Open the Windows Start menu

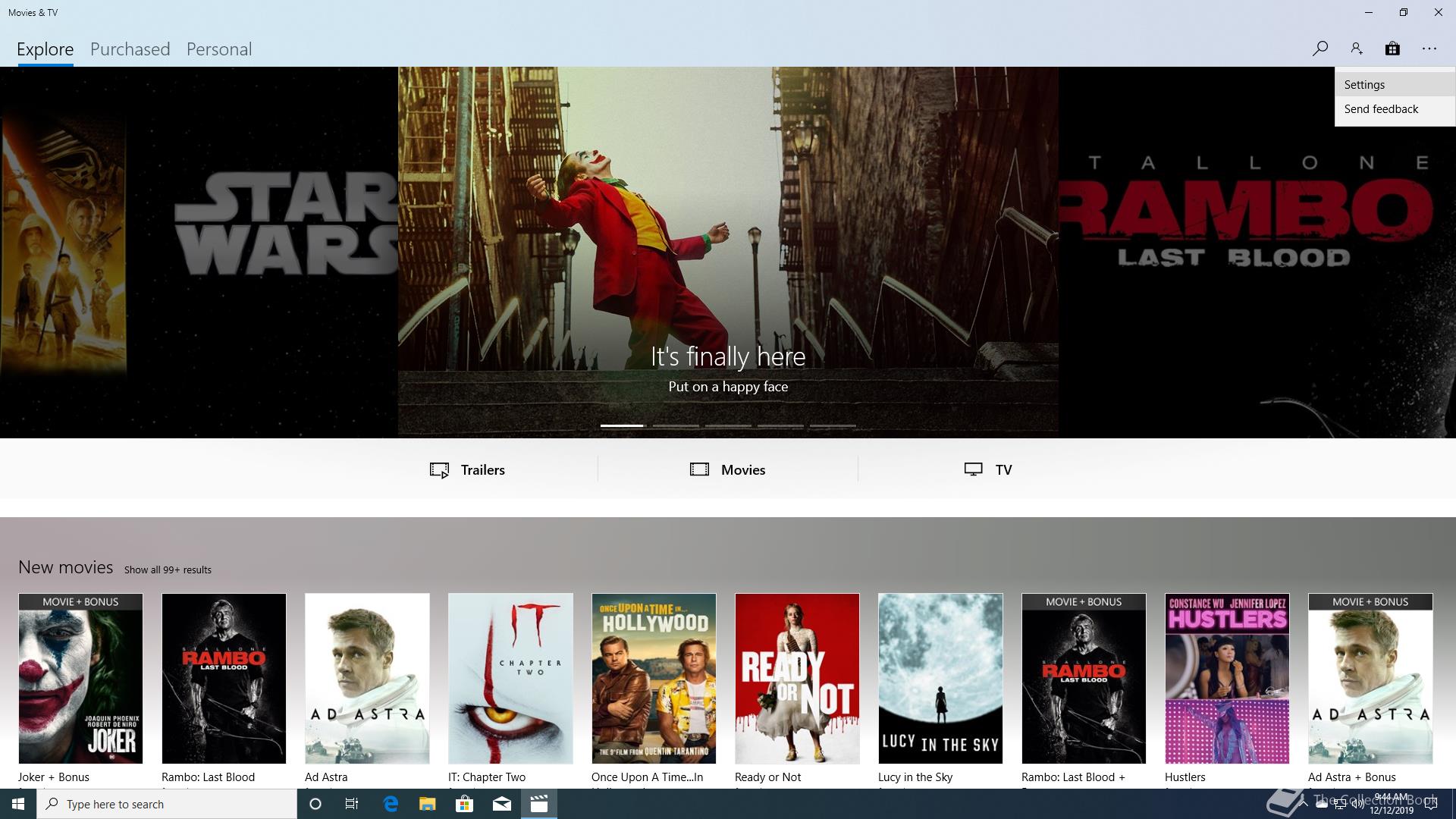pyautogui.click(x=18, y=804)
